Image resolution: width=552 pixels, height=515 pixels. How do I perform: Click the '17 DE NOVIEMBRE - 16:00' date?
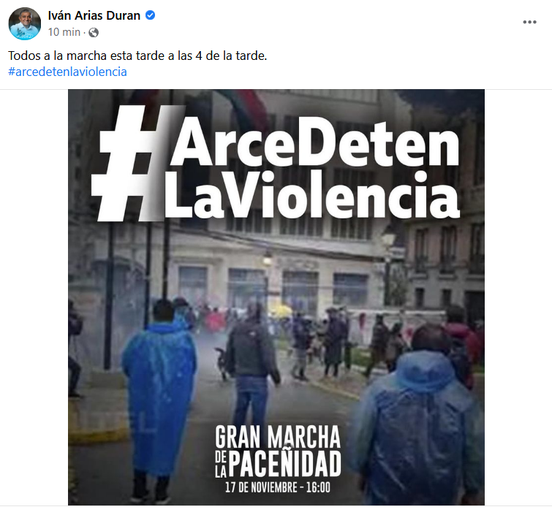click(278, 488)
